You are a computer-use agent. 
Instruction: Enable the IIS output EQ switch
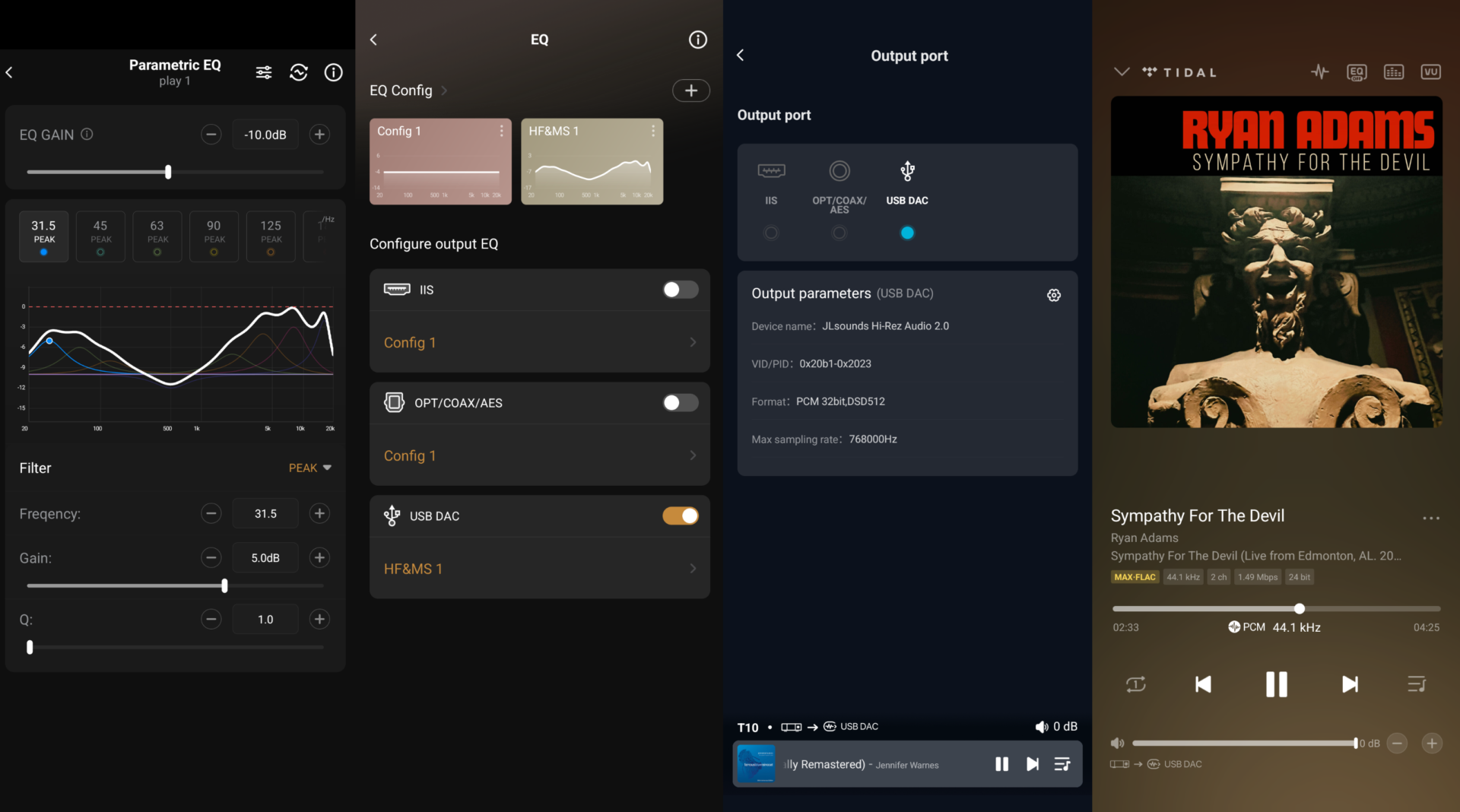click(x=680, y=290)
